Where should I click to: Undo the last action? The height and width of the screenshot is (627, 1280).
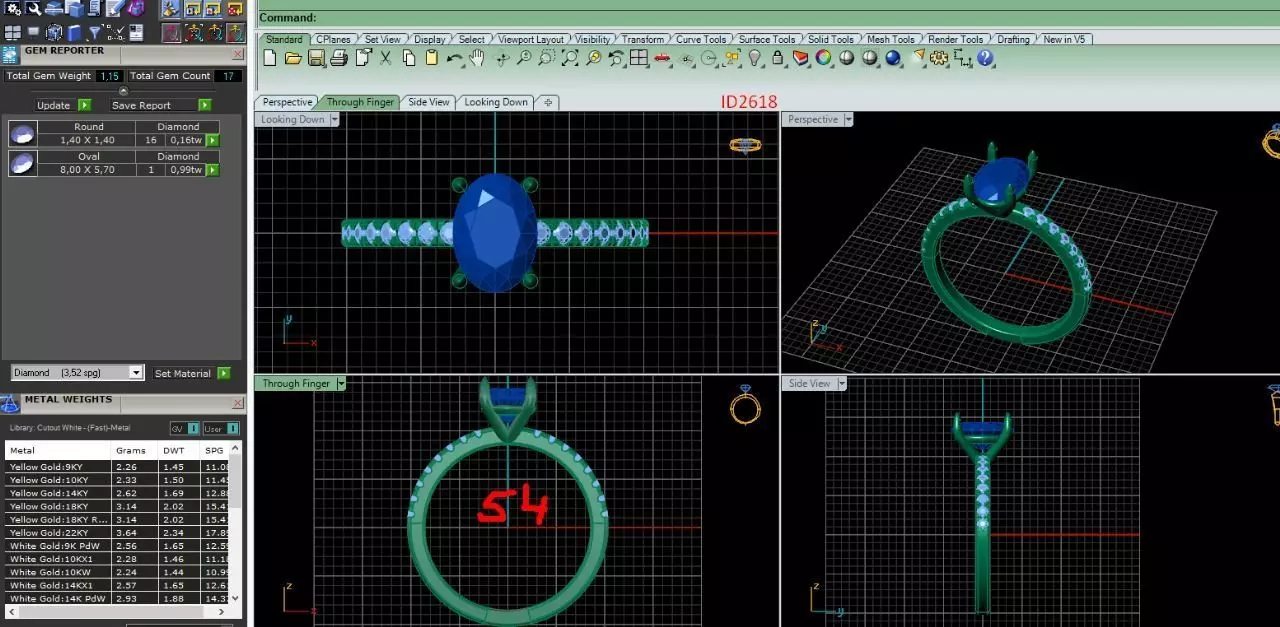[x=455, y=59]
